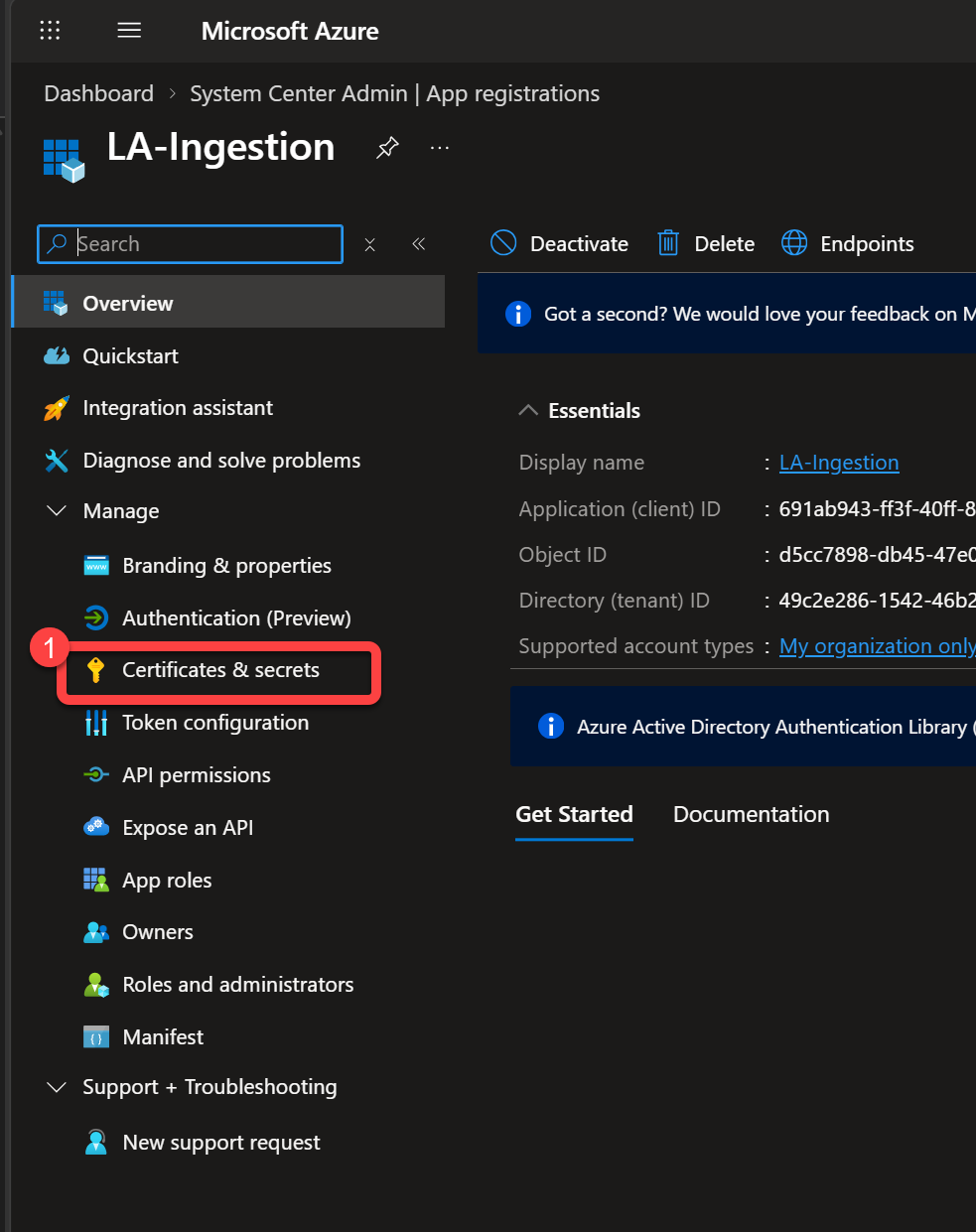This screenshot has height=1232, width=976.
Task: Open the more options ellipsis next to LA-Ingestion
Action: [x=440, y=148]
